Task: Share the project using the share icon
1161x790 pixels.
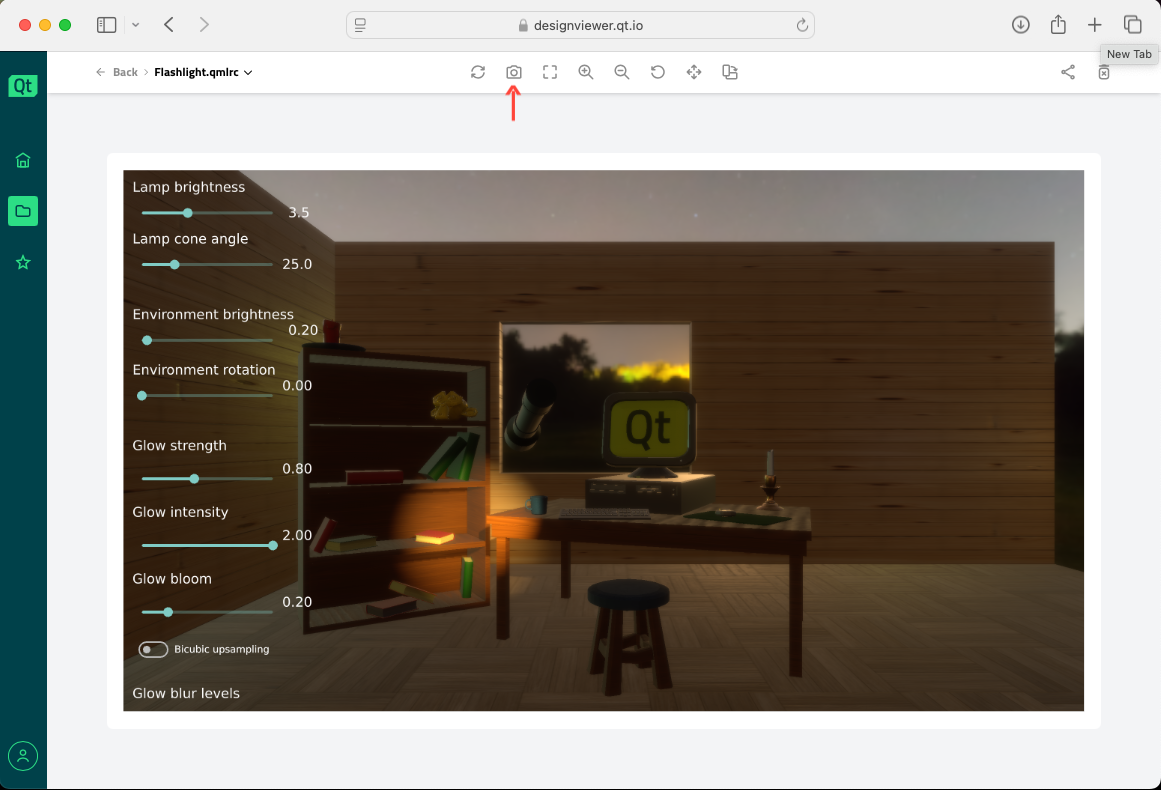Action: pos(1068,72)
